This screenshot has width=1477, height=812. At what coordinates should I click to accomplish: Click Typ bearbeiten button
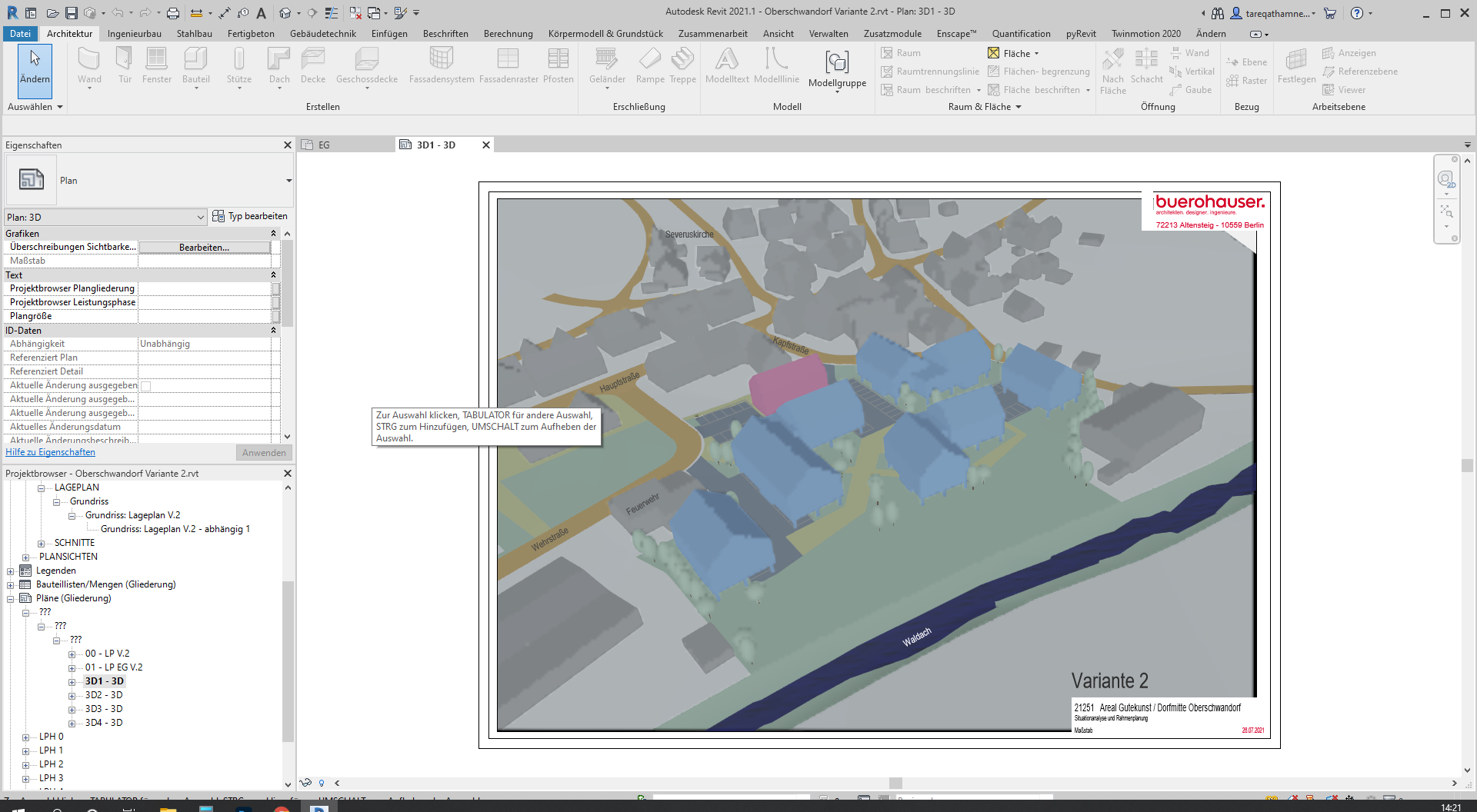pyautogui.click(x=250, y=216)
